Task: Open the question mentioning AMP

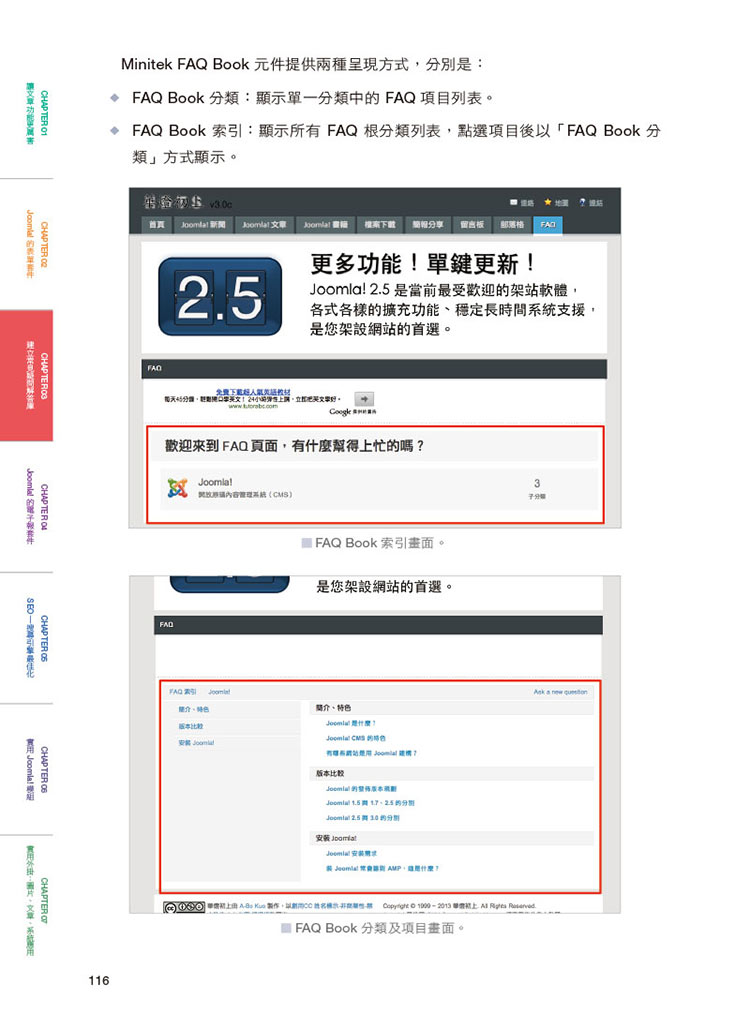Action: 382,868
